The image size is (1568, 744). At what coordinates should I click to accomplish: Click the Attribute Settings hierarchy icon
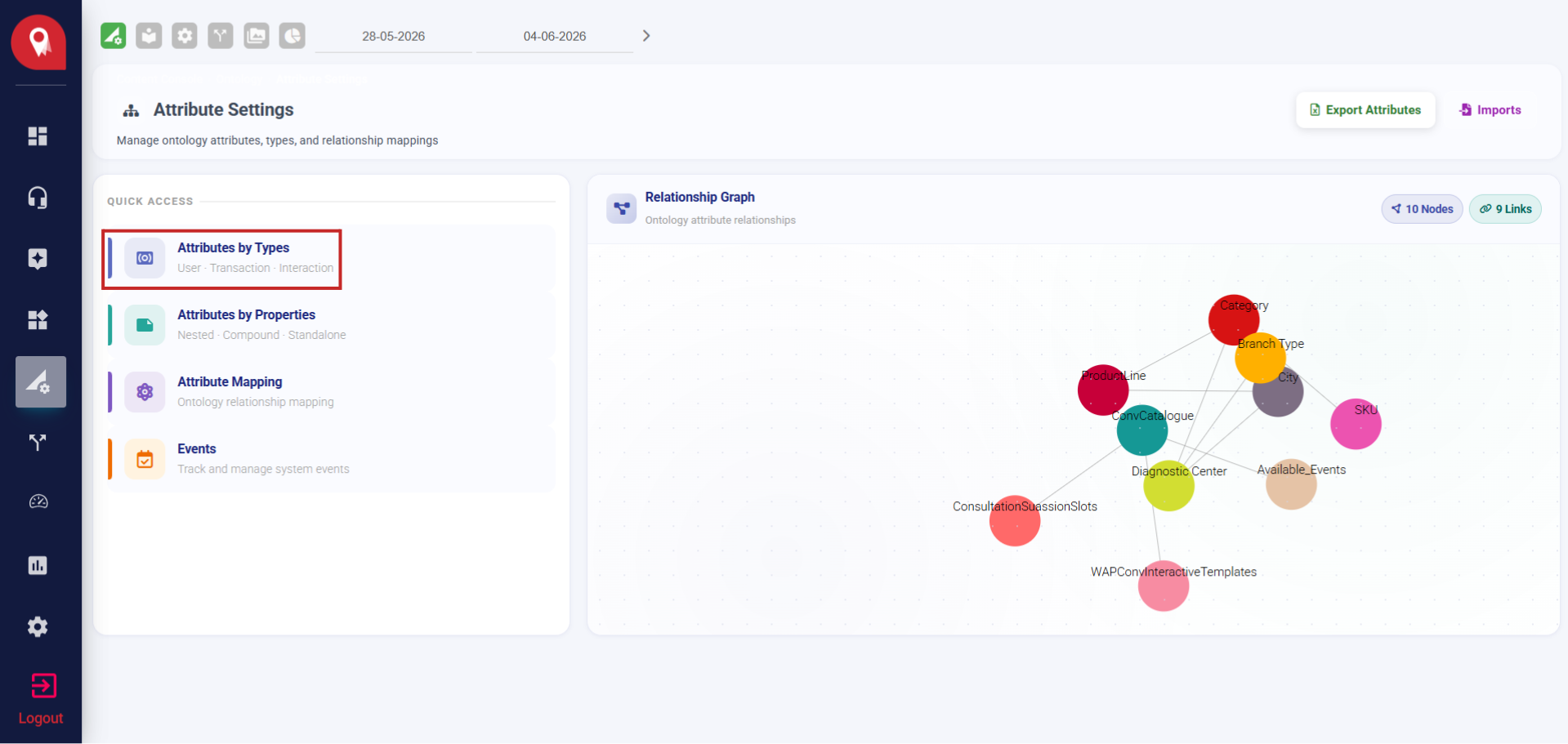131,110
